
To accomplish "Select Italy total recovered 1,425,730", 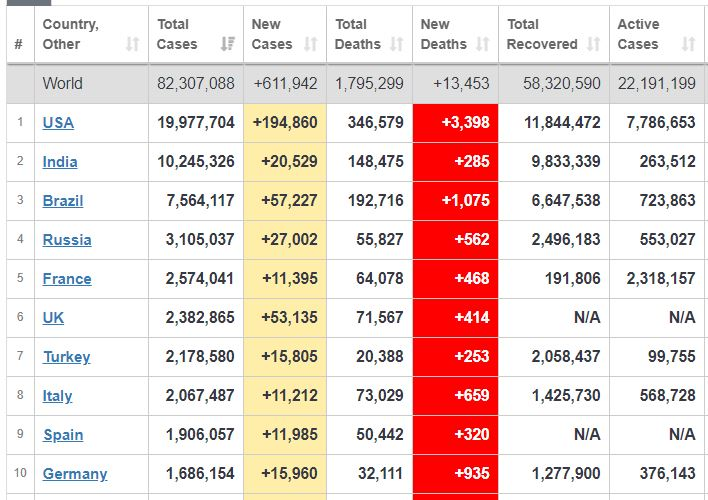I will click(x=566, y=395).
